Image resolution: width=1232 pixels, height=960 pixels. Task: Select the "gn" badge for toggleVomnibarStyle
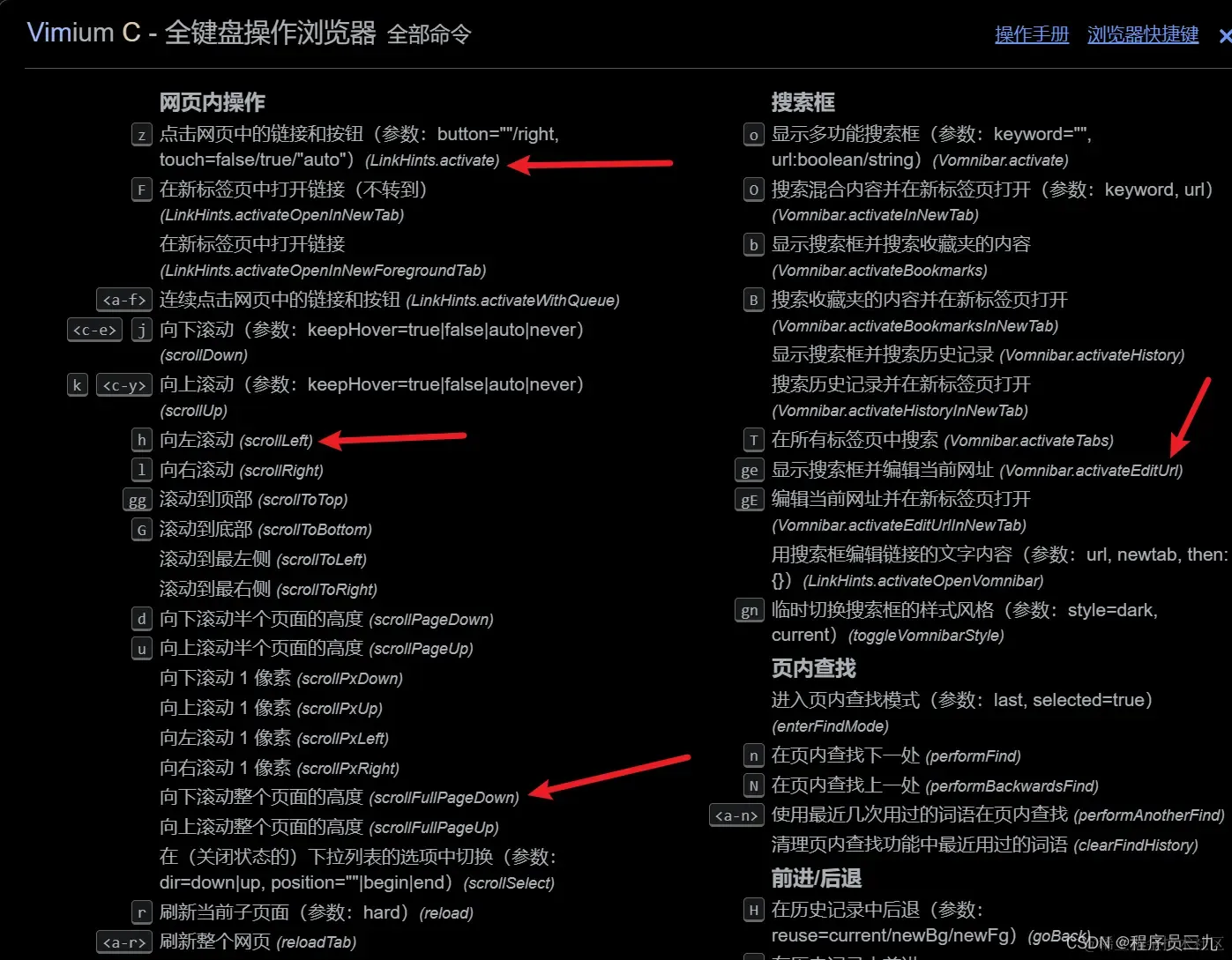pos(749,610)
